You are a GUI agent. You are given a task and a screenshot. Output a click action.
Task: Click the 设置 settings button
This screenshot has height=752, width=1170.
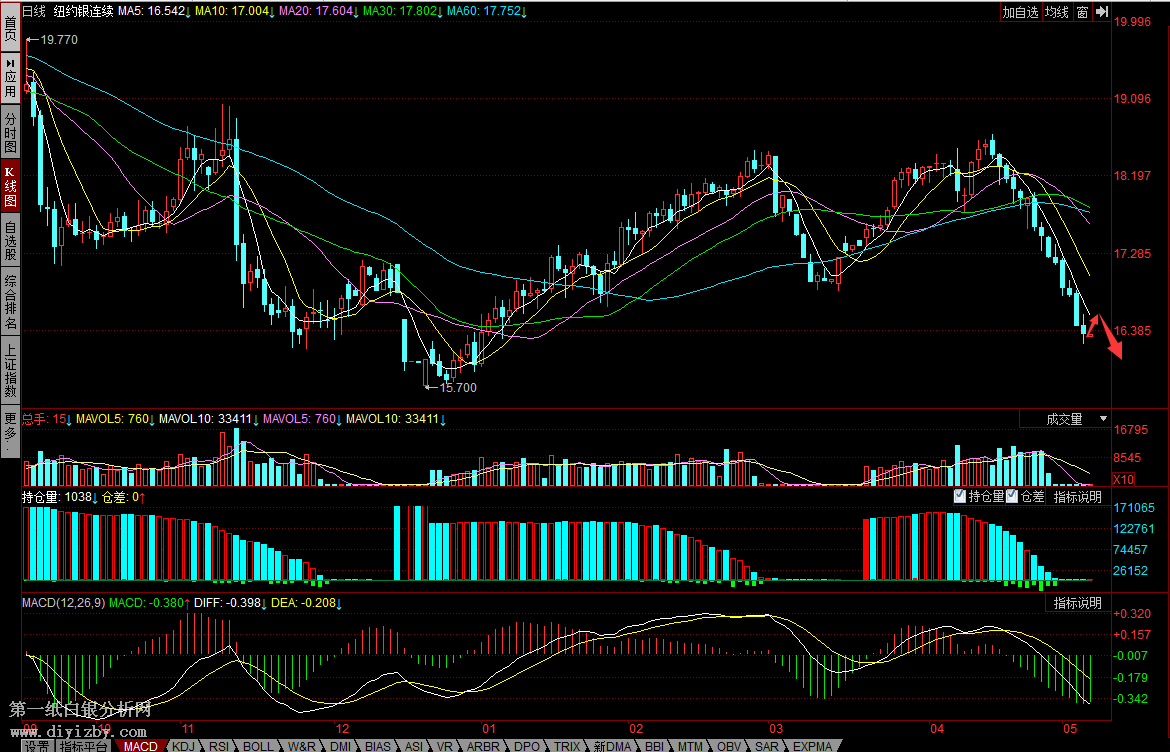[x=37, y=746]
